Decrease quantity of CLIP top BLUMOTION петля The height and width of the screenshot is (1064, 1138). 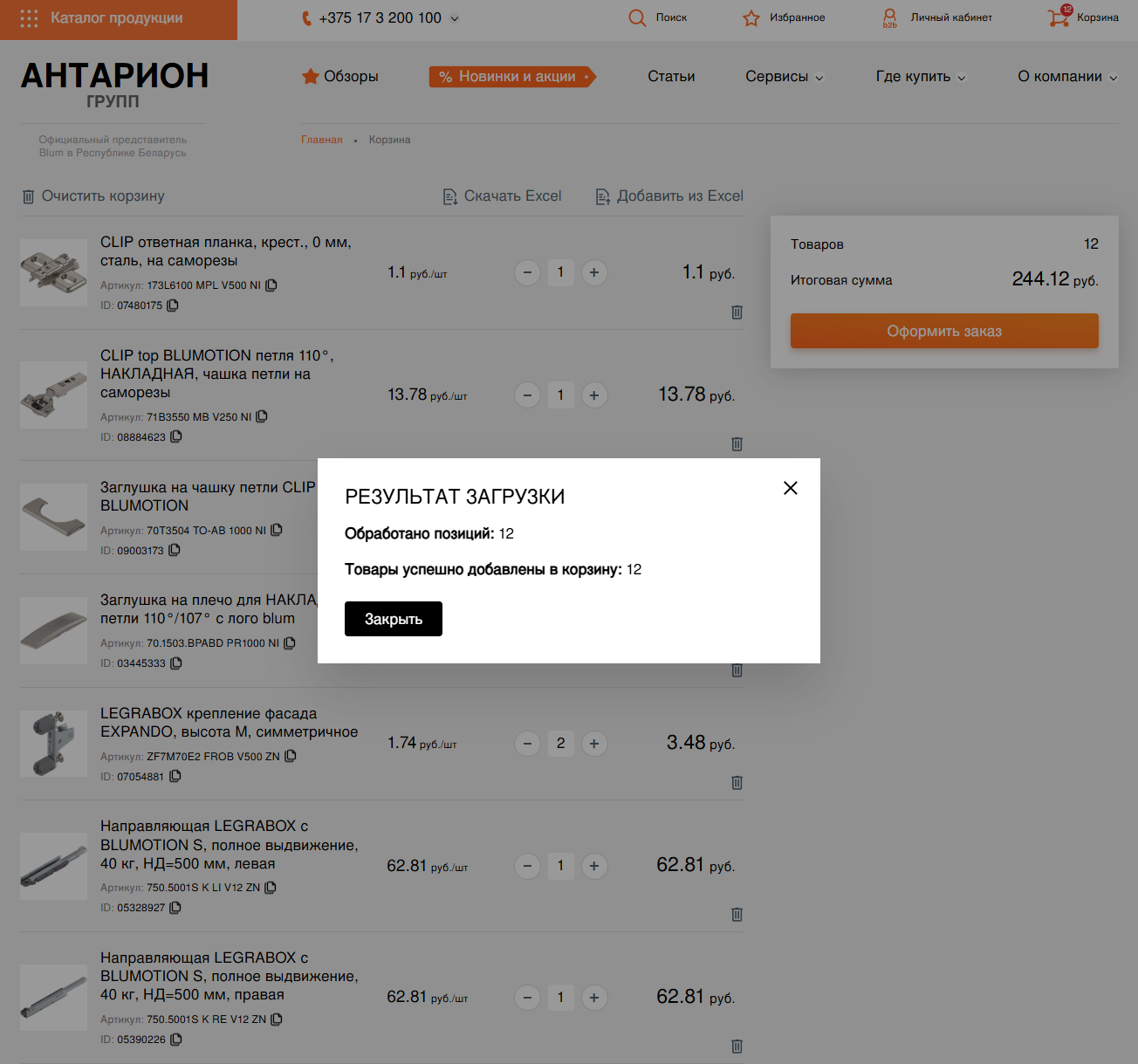pyautogui.click(x=527, y=395)
